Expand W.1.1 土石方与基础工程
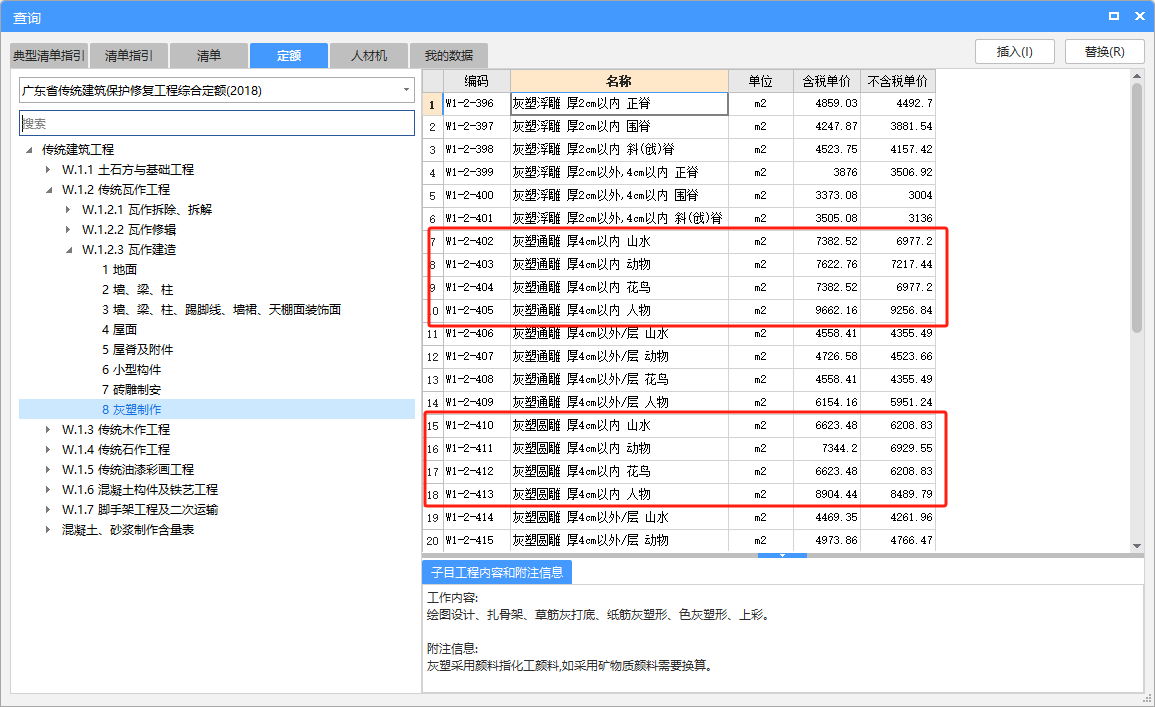Viewport: 1155px width, 707px height. coord(48,169)
